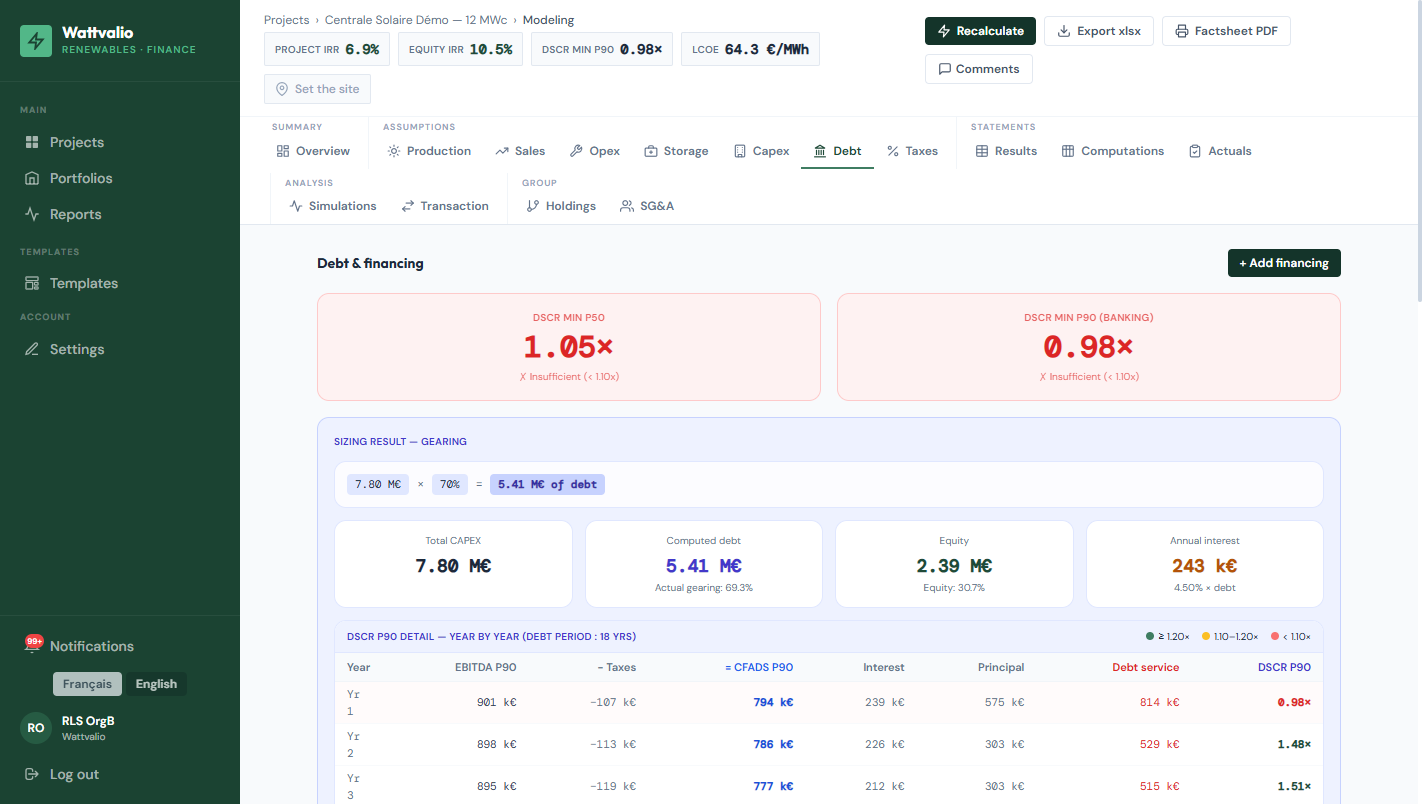Open the SG&A tab
The image size is (1422, 804).
point(647,206)
